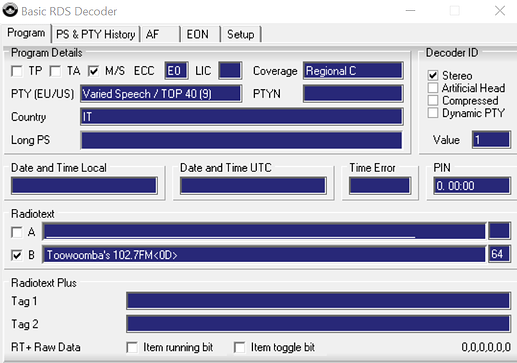
Task: Click Radiotext B field Toowoomba's 102.7FM
Action: (264, 255)
